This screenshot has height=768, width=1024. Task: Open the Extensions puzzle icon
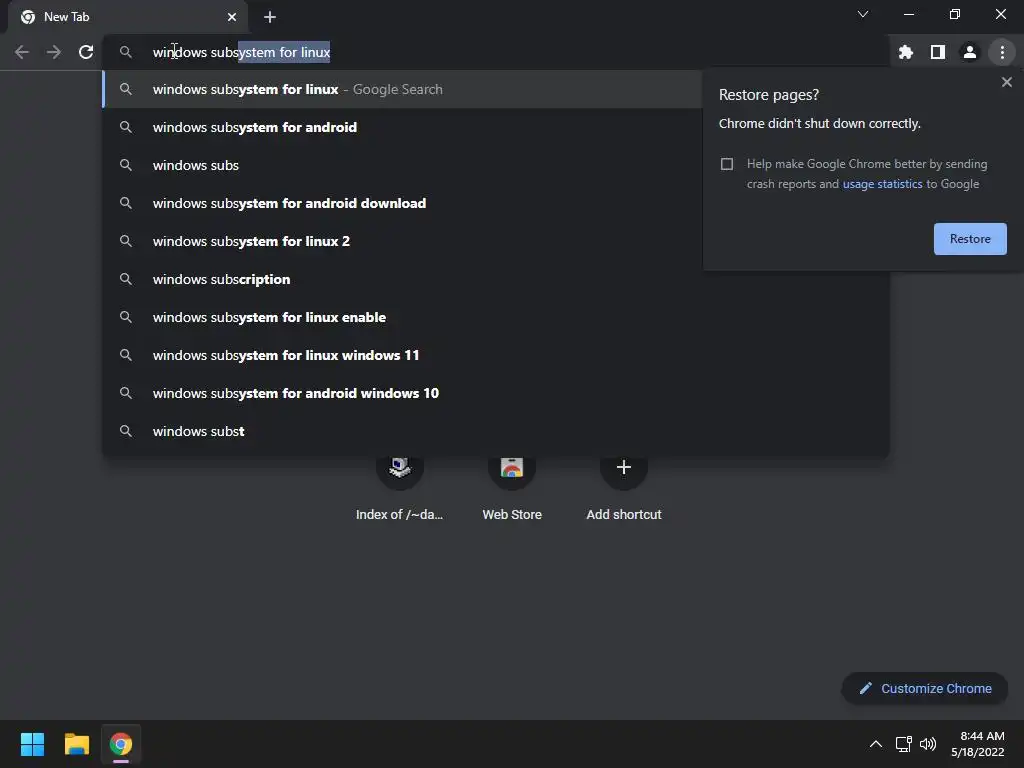tap(906, 52)
